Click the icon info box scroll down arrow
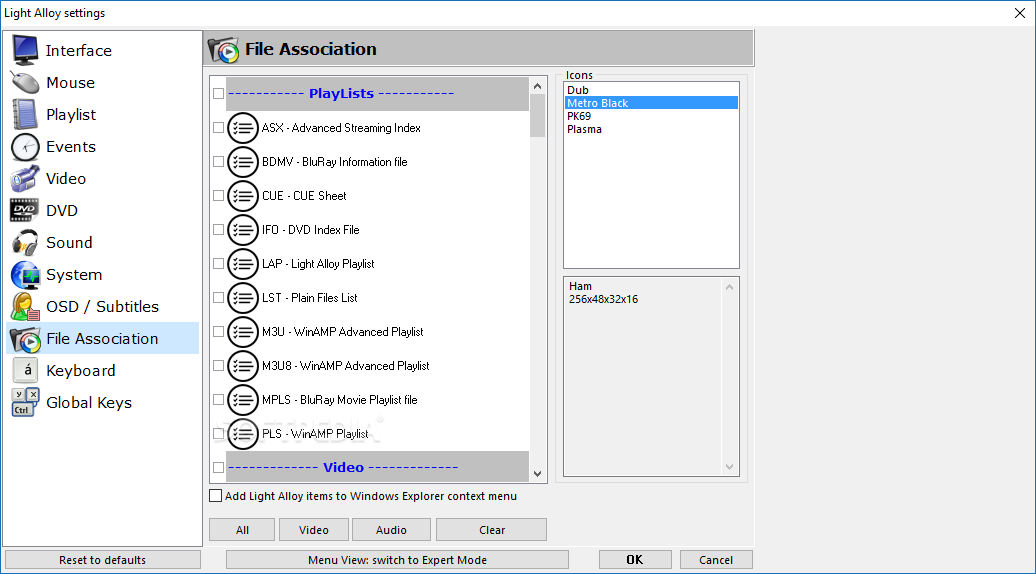 pyautogui.click(x=729, y=466)
